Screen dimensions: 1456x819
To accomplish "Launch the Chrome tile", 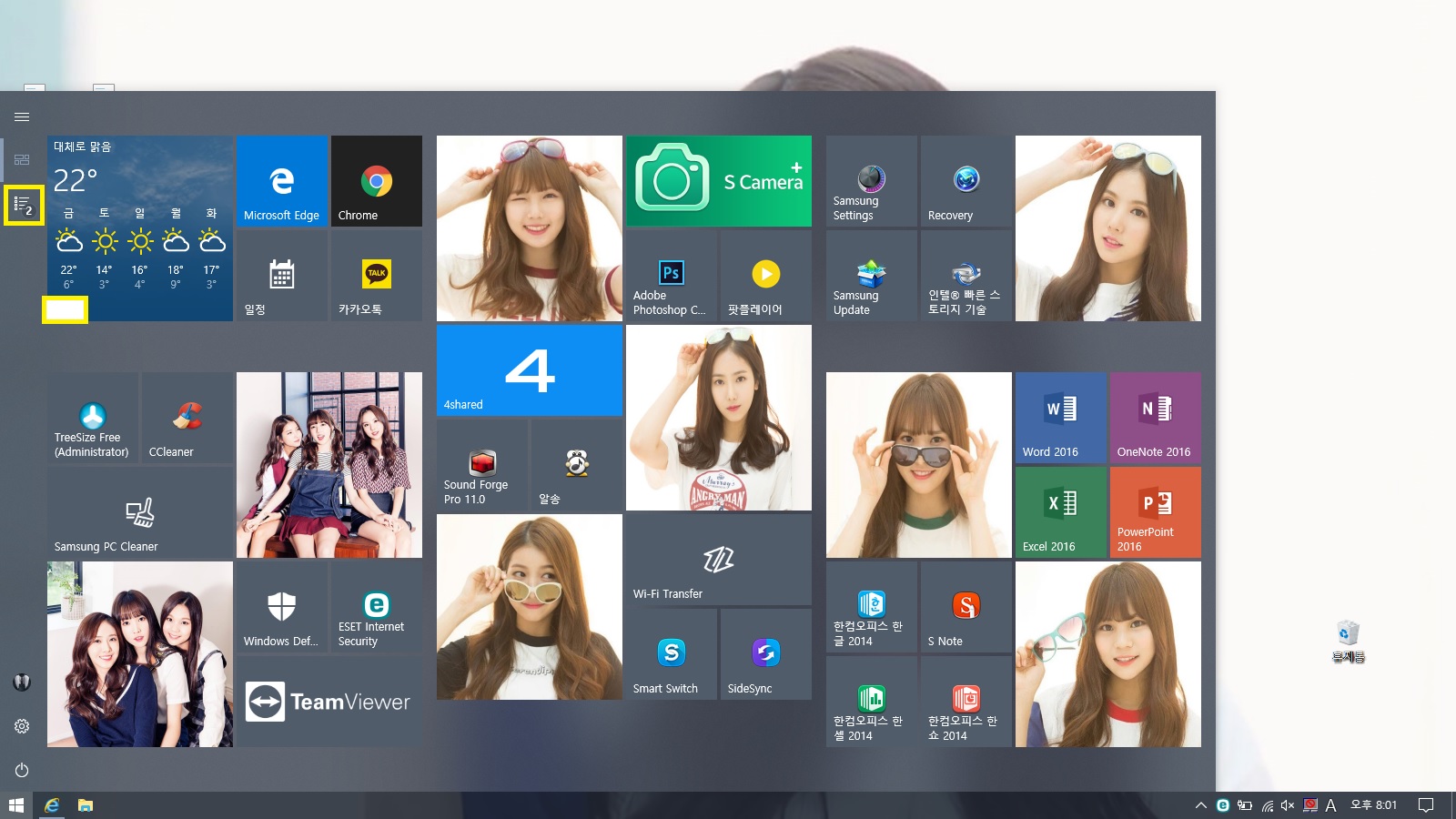I will (x=376, y=181).
